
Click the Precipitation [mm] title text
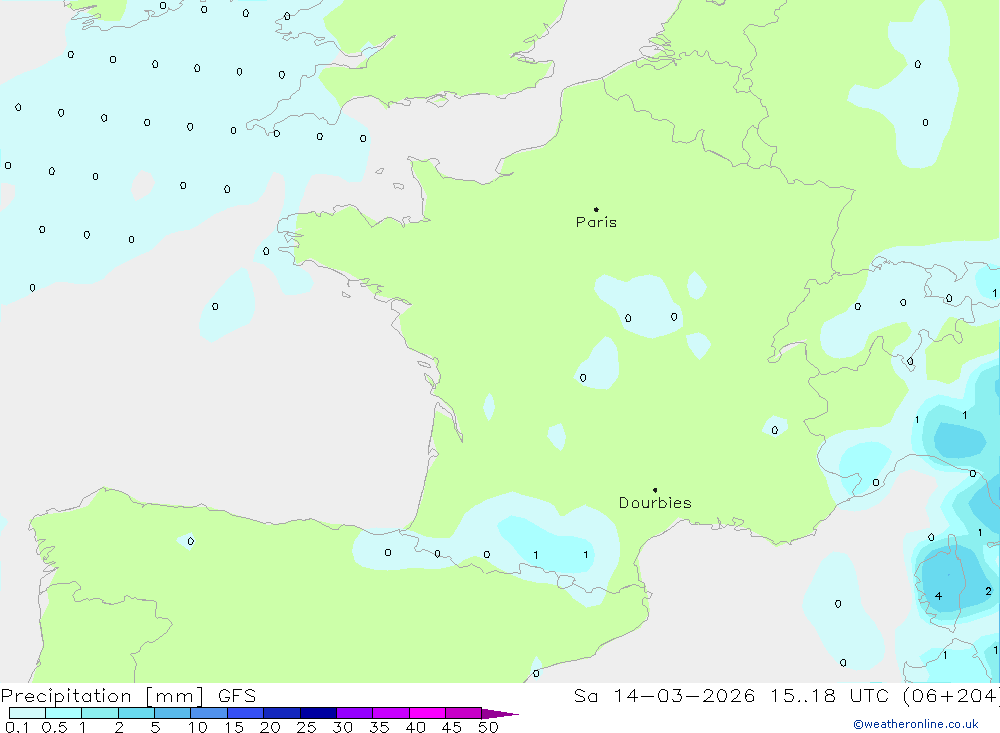pyautogui.click(x=102, y=695)
